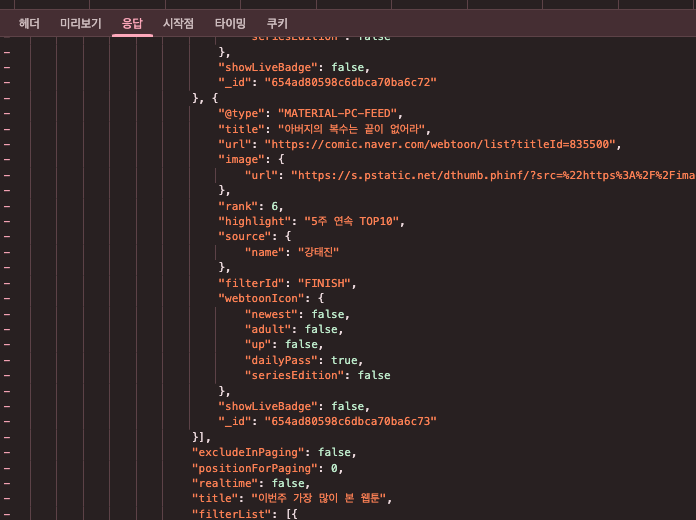This screenshot has width=696, height=520.
Task: Collapse the fold marker beside "source": { line
Action: tap(7, 236)
